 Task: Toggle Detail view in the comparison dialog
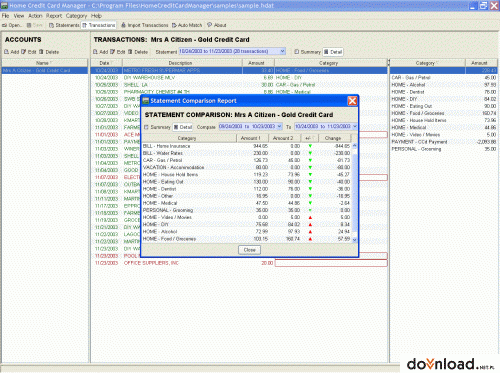[183, 127]
